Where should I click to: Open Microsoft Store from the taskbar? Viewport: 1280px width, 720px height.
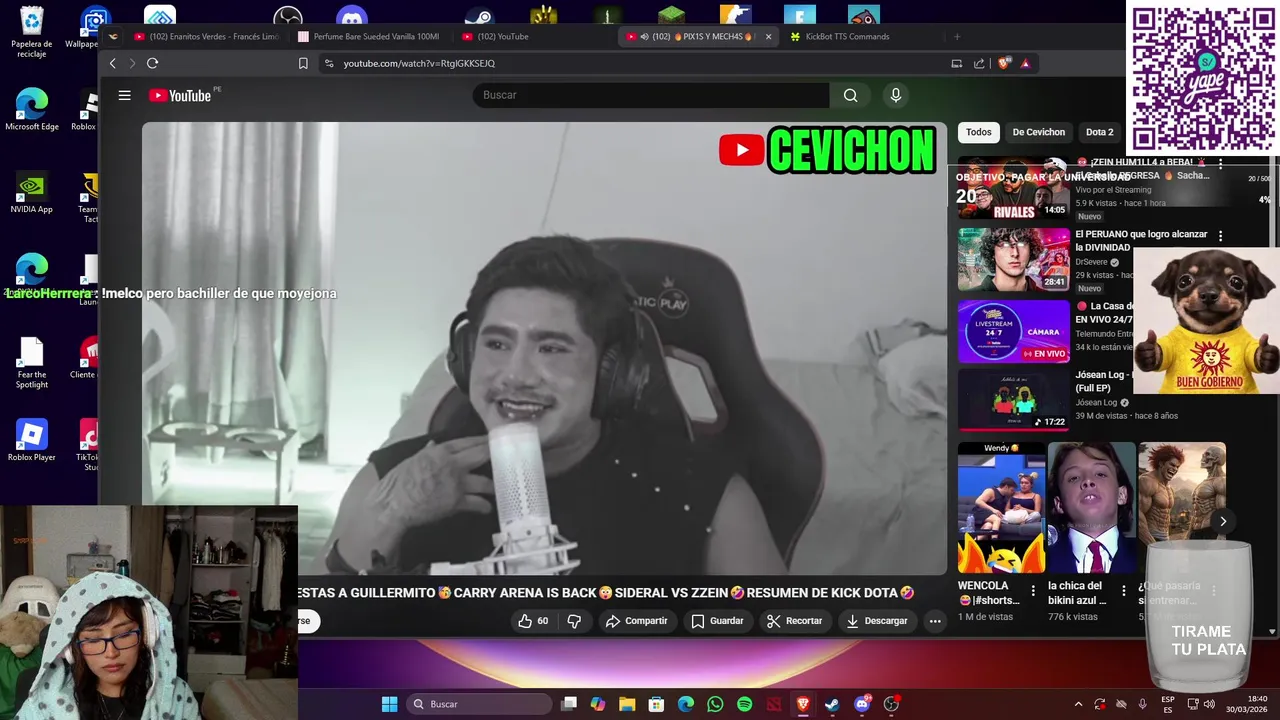(x=656, y=704)
